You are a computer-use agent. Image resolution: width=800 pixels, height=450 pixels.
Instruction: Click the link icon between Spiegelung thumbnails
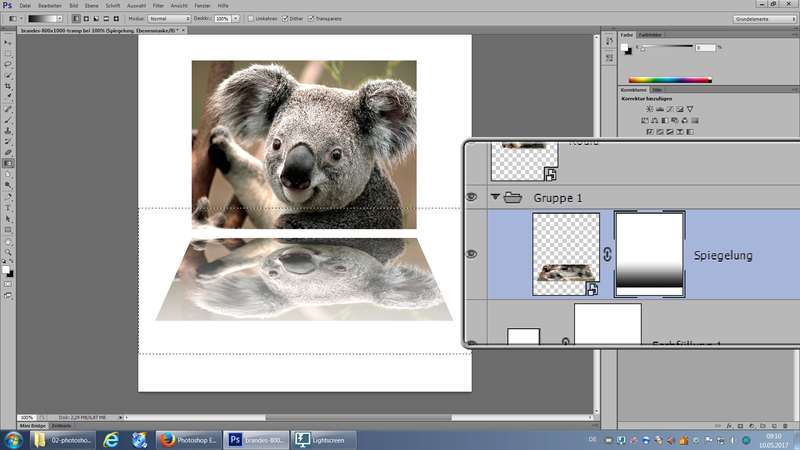tap(607, 255)
